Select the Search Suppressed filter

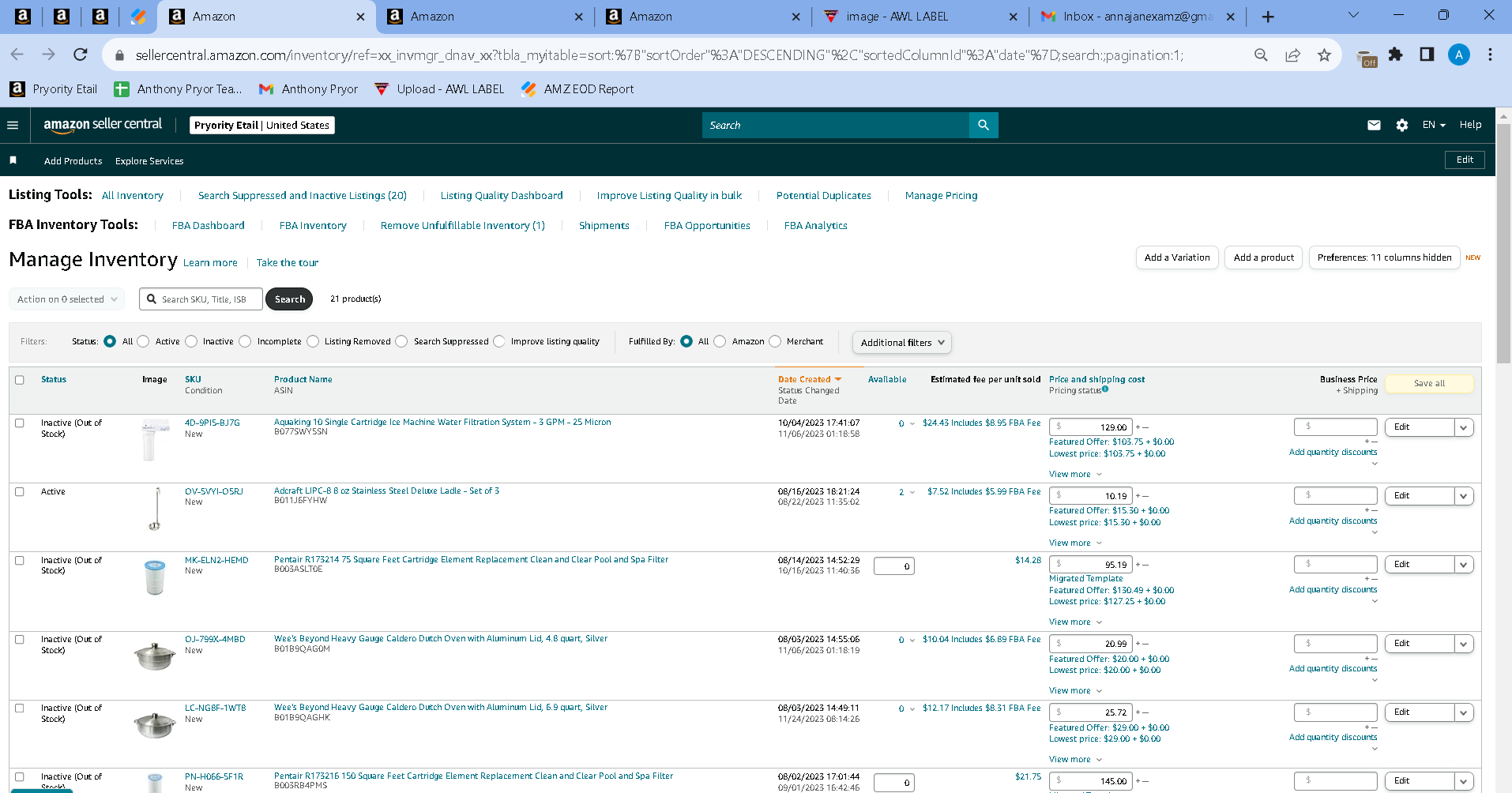401,341
